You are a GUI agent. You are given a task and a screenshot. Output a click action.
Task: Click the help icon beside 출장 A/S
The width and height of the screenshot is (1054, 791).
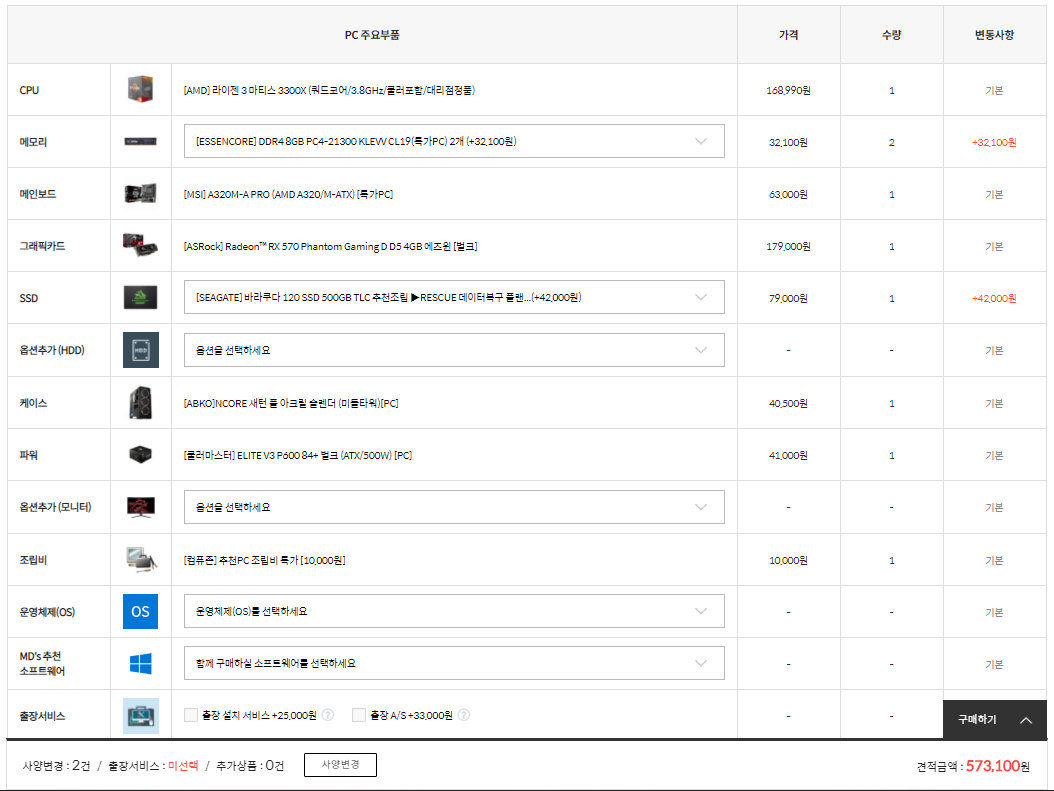click(x=463, y=715)
